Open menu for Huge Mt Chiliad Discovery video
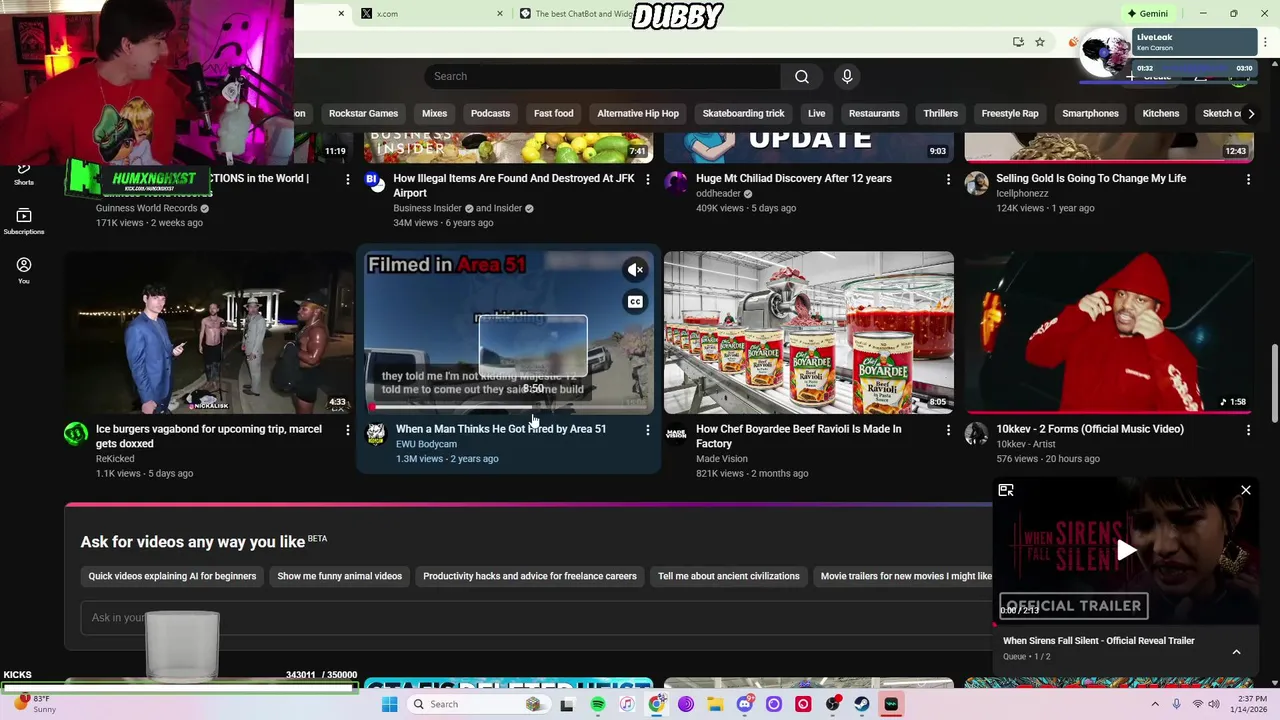 click(948, 179)
